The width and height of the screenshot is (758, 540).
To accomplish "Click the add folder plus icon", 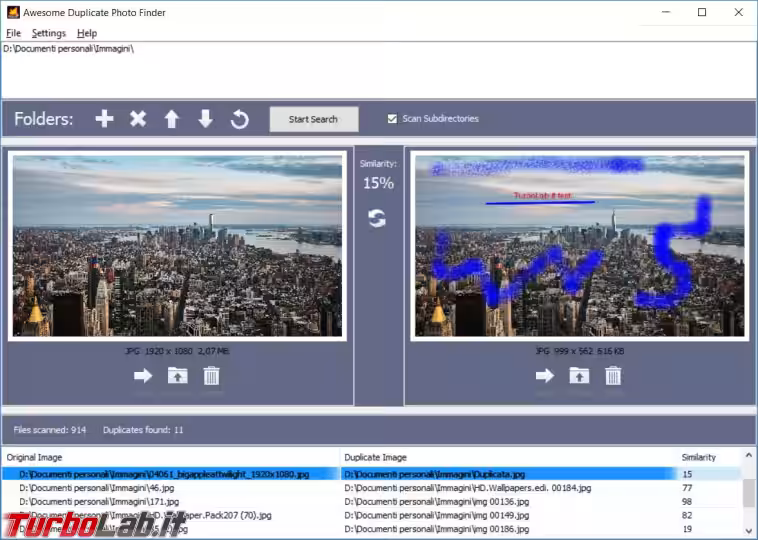I will 104,119.
